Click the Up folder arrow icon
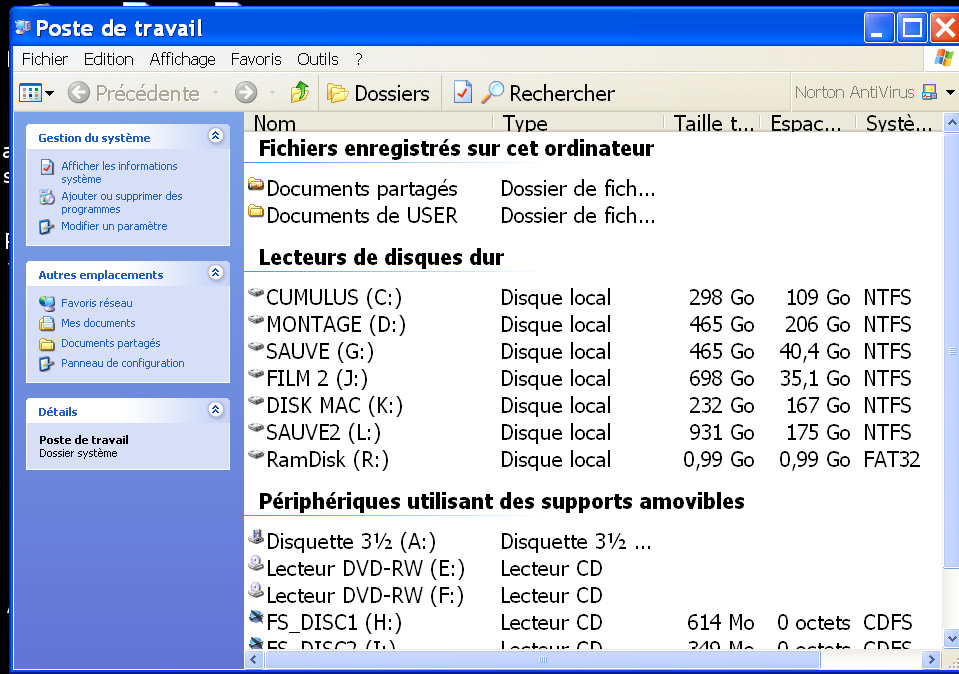This screenshot has height=674, width=959. (x=300, y=93)
